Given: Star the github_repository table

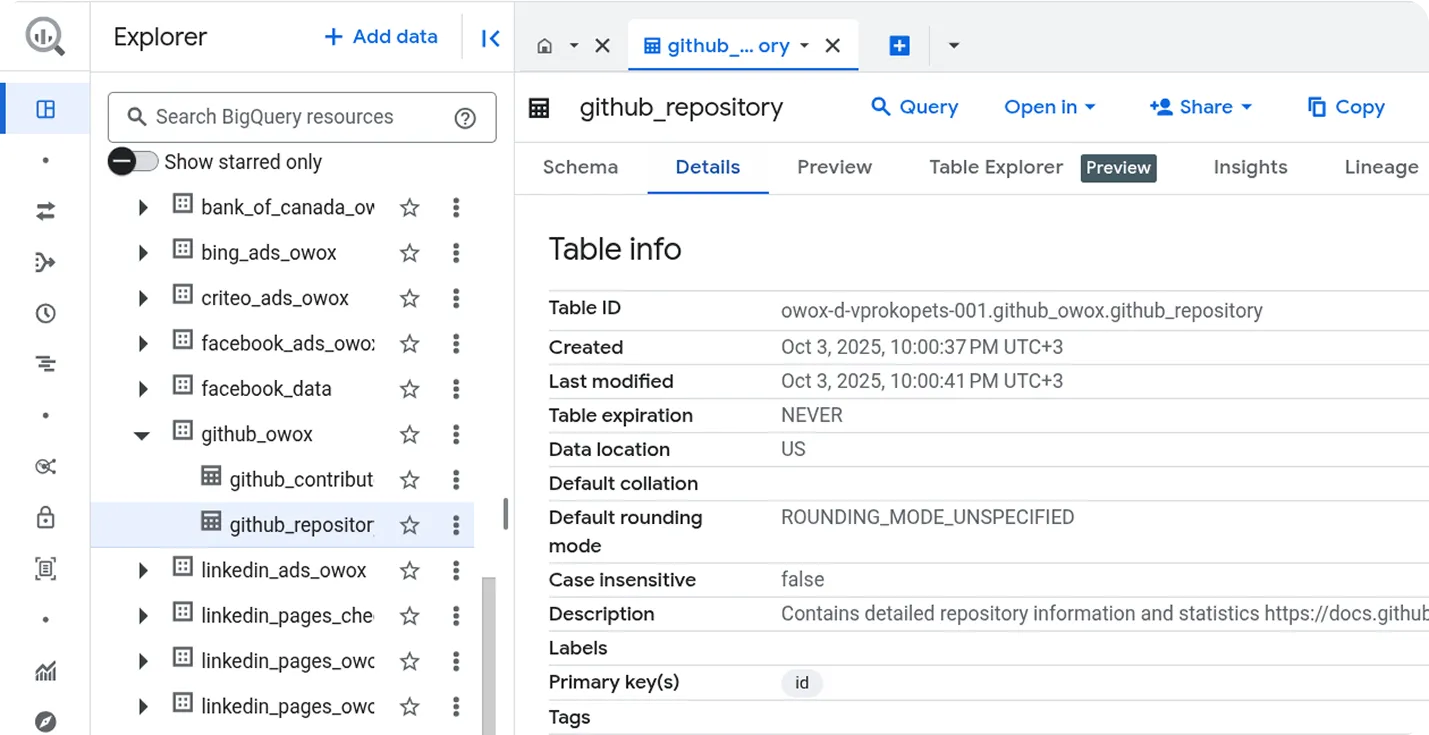Looking at the screenshot, I should [409, 524].
